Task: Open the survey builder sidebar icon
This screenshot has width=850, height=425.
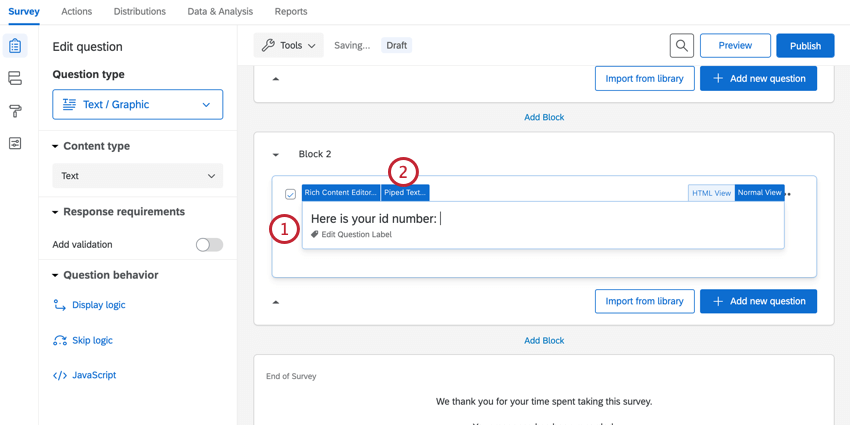Action: [x=15, y=46]
